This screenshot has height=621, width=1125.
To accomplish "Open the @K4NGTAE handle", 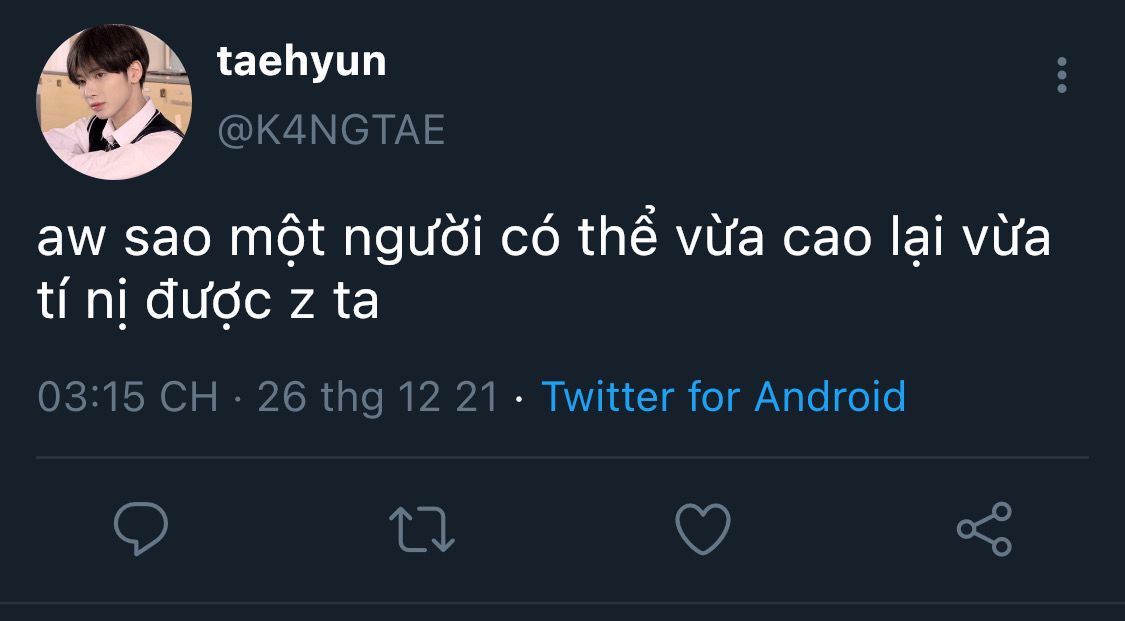I will click(x=331, y=131).
